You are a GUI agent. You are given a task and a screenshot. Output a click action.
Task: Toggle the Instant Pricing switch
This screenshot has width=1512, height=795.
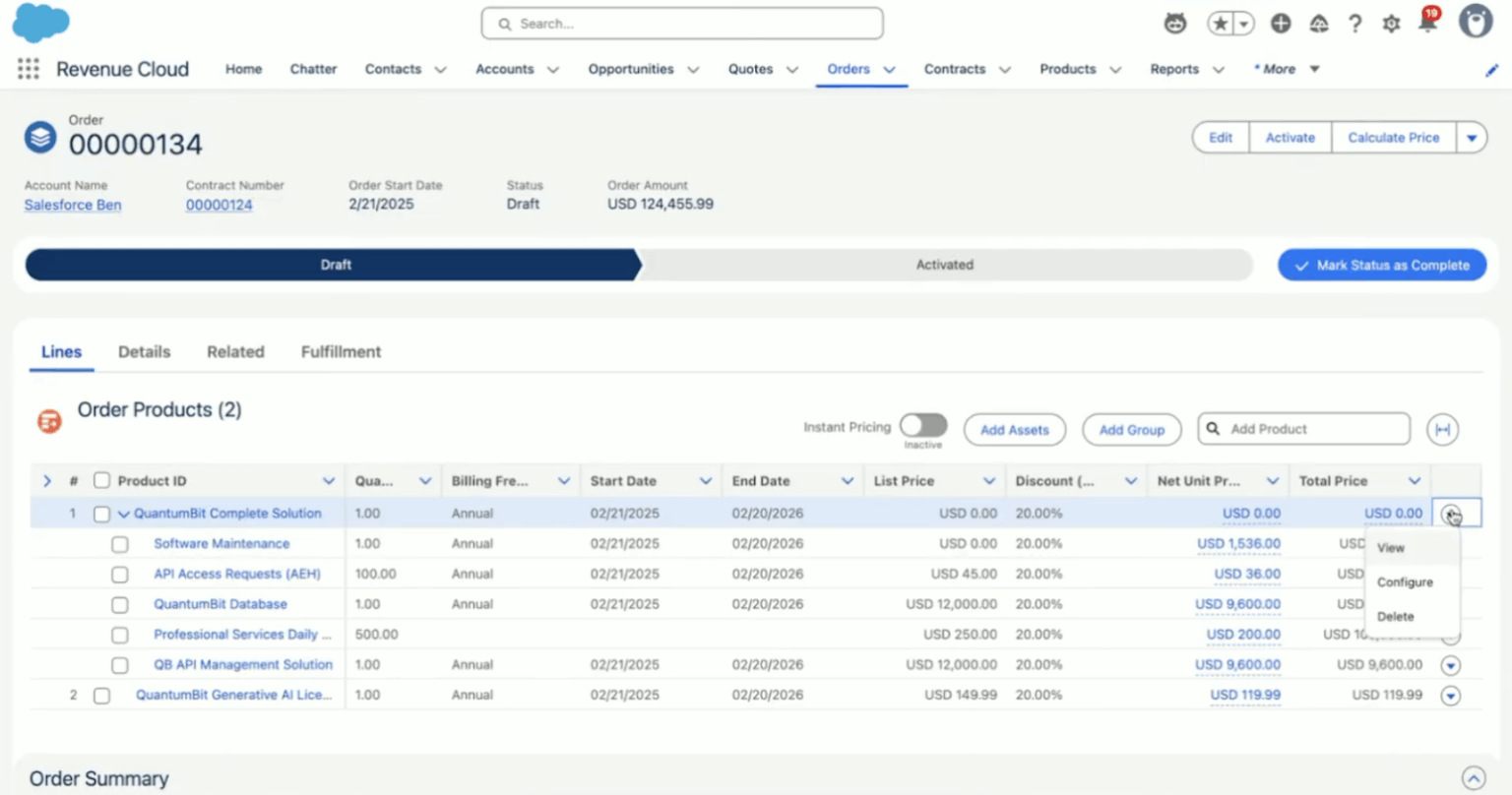click(923, 425)
